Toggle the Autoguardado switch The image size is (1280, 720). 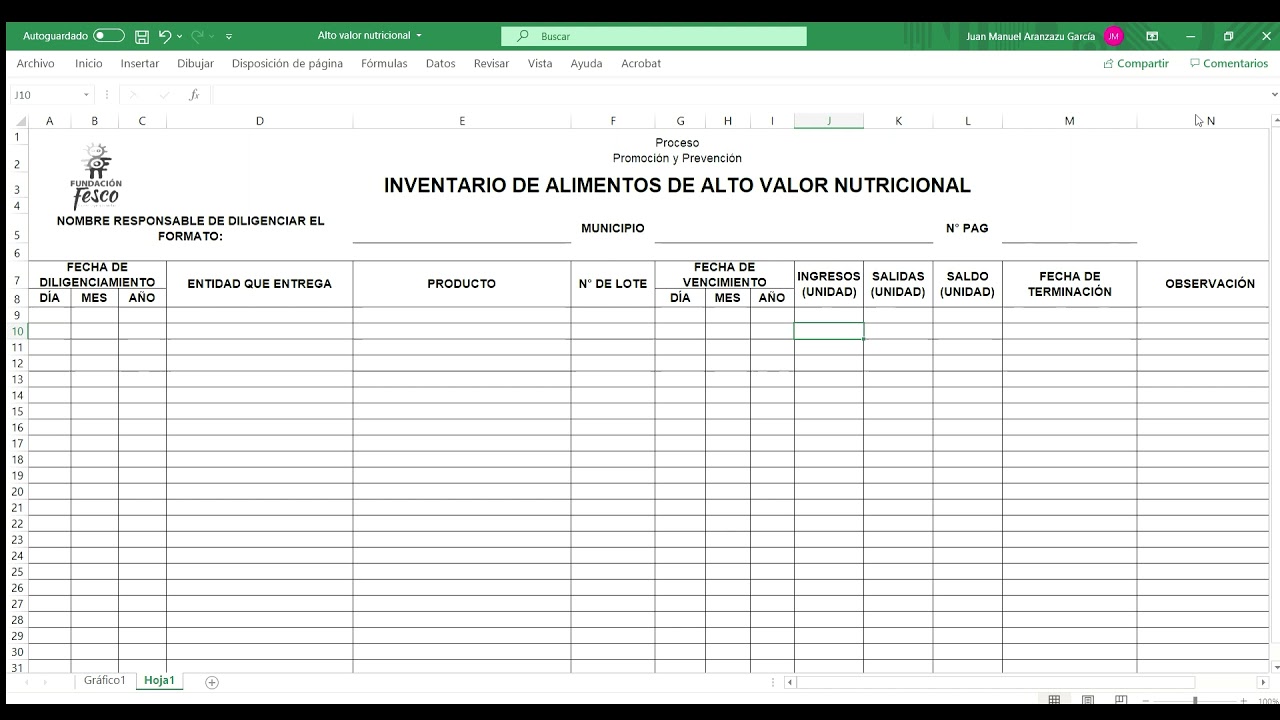tap(109, 36)
